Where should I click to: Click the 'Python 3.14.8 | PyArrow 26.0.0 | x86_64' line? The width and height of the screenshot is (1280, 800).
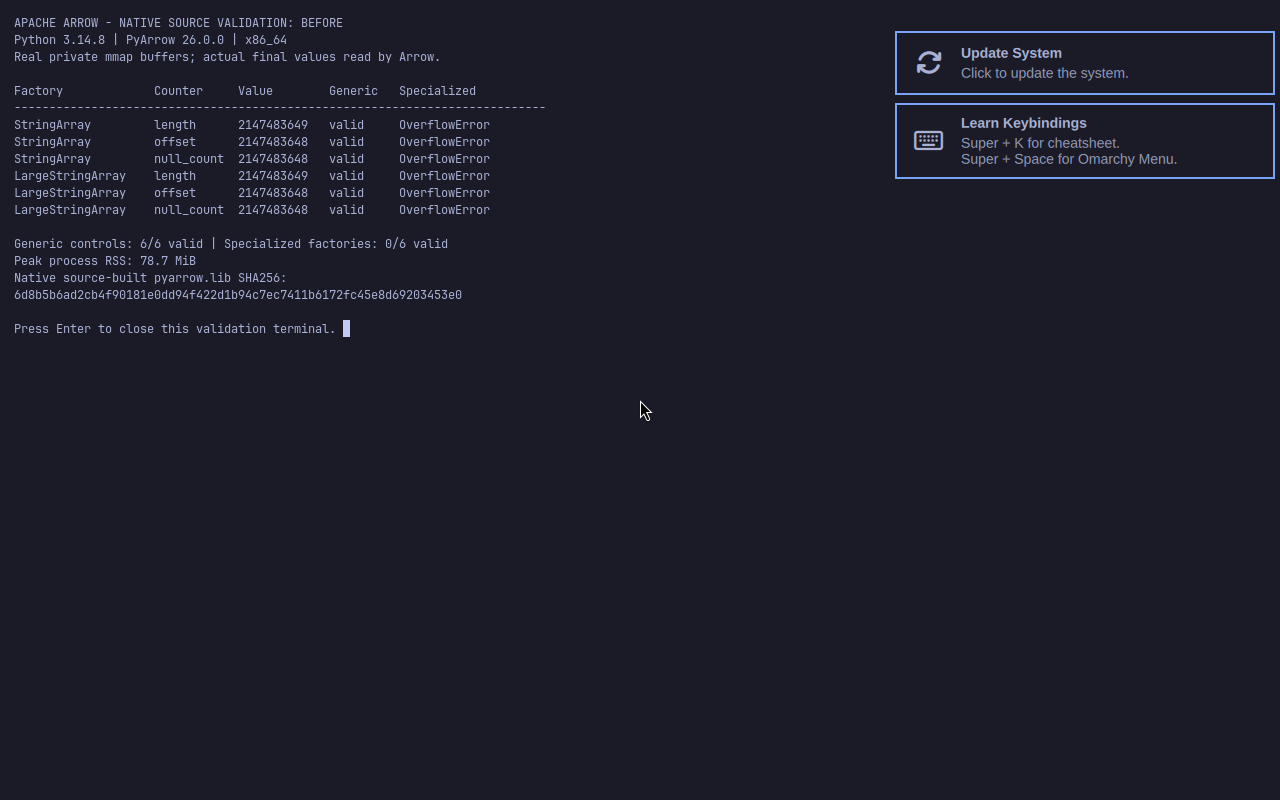(150, 40)
